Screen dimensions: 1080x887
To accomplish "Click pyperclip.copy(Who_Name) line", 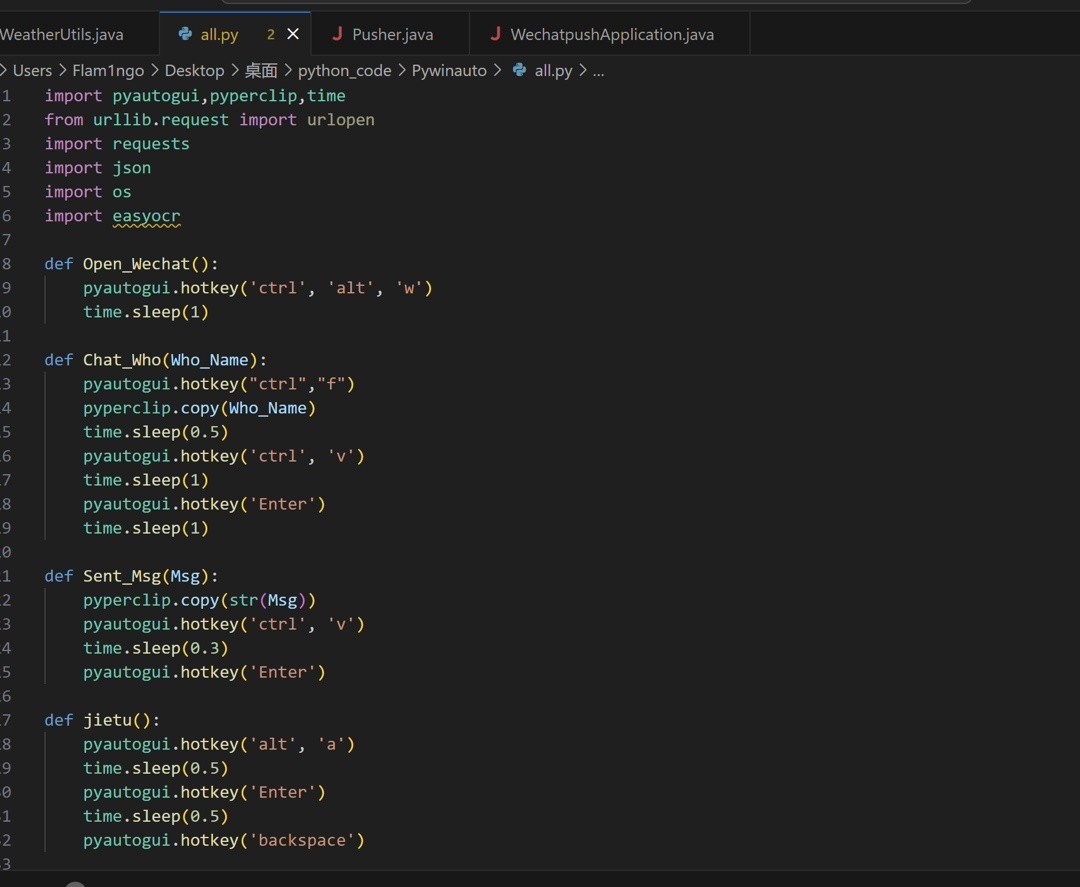I will [199, 408].
